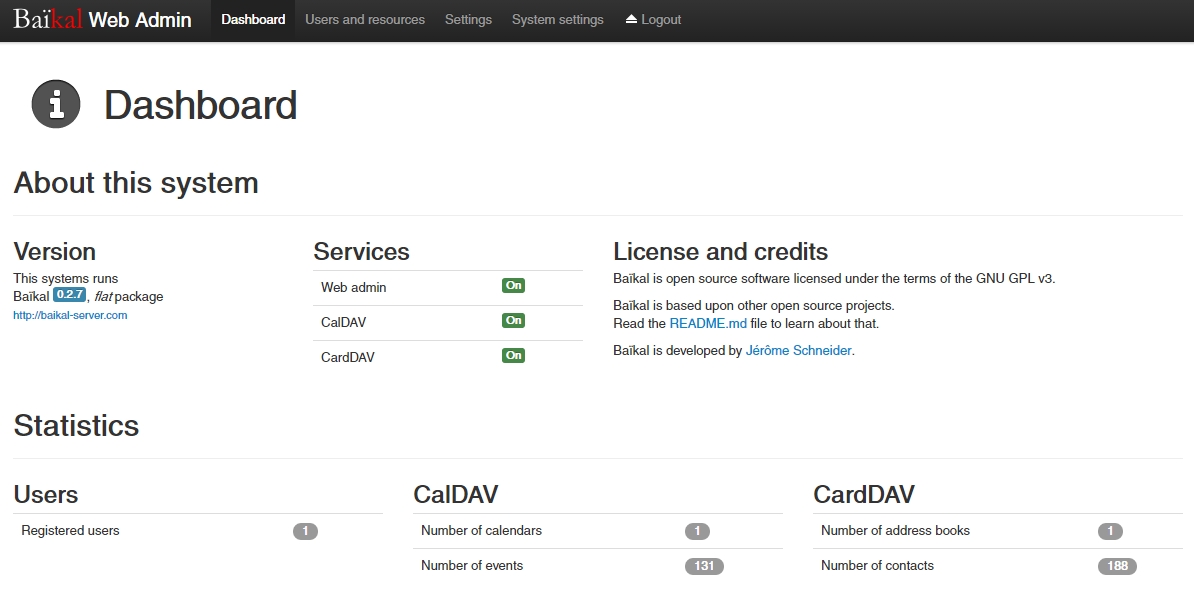Open the README.md link
Viewport: 1194px width, 598px height.
[x=708, y=324]
